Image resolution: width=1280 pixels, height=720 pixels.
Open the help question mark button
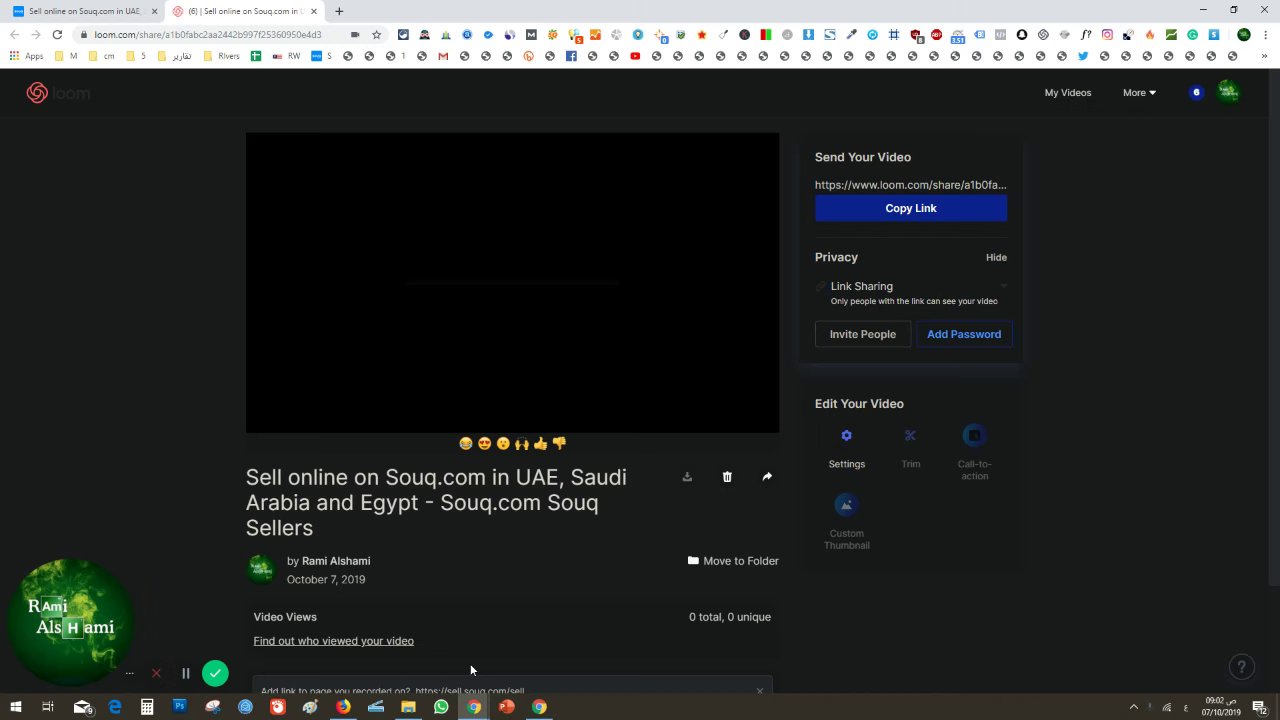[x=1241, y=666]
